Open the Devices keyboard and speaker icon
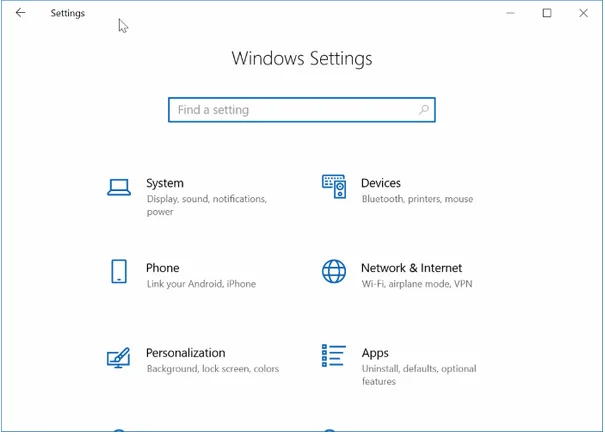Screen dimensions: 605x435 coord(334,186)
